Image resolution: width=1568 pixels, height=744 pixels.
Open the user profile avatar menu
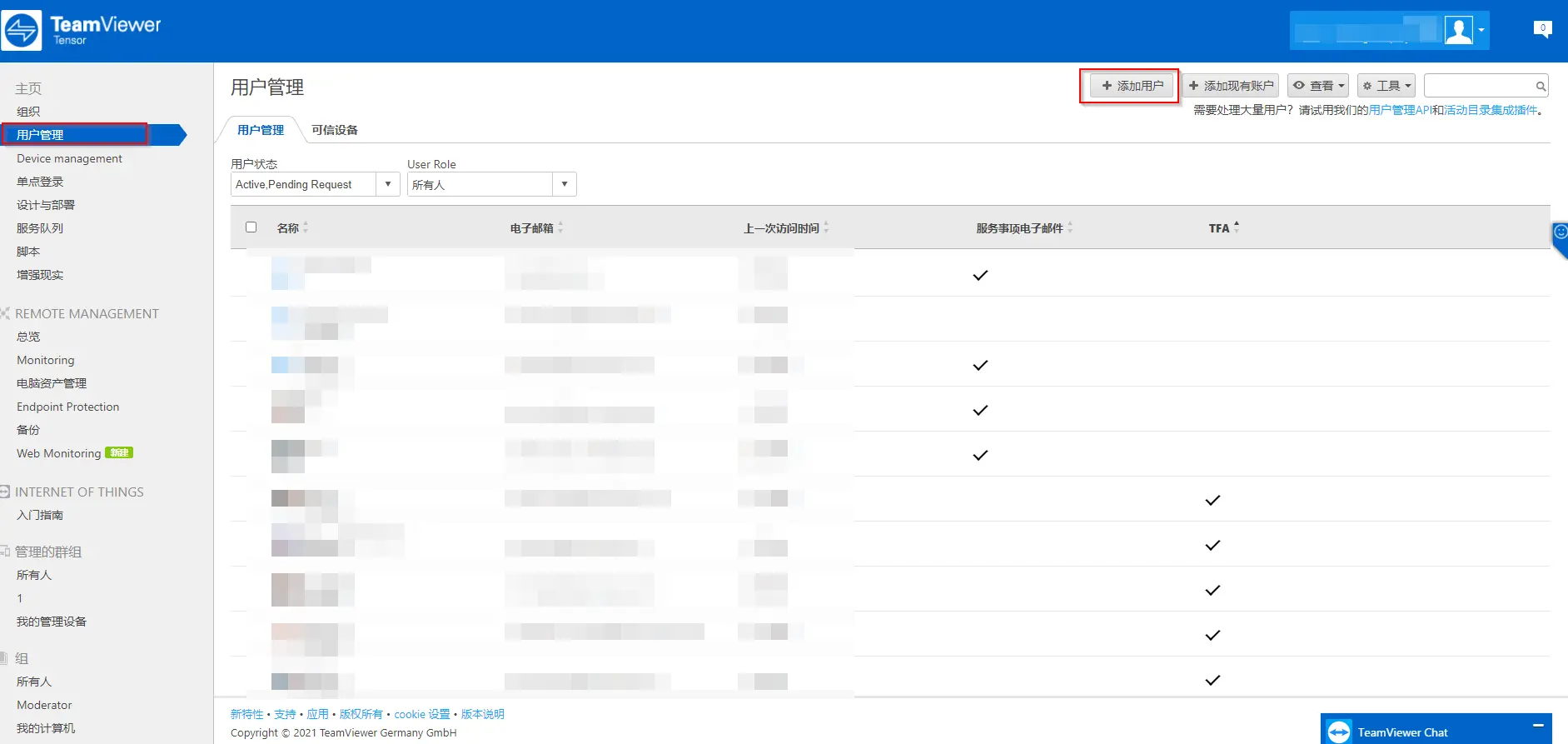pos(1464,31)
